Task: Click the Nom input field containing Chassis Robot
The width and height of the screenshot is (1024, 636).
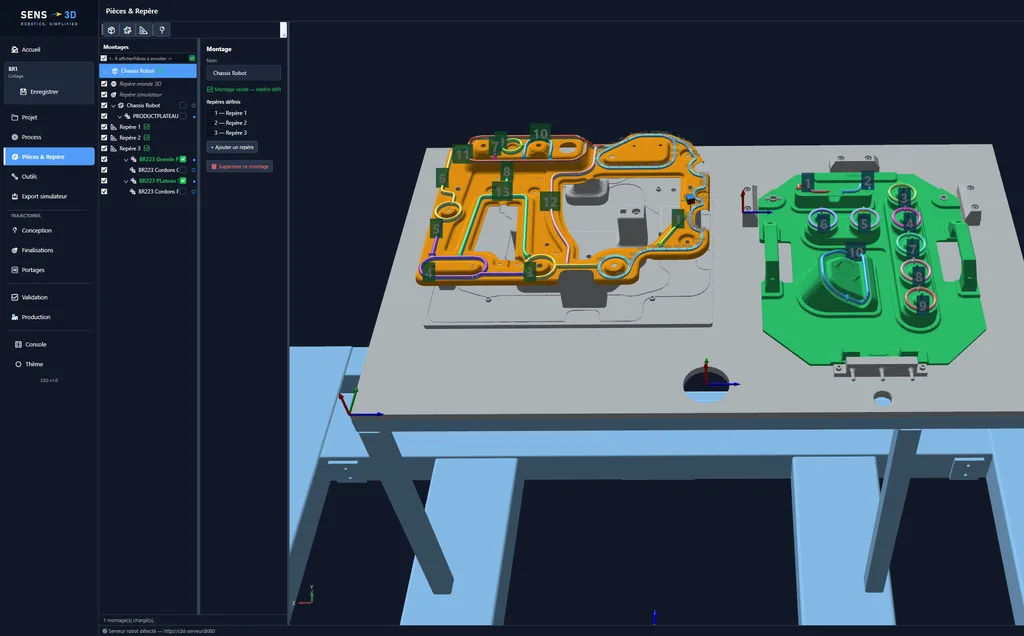Action: click(x=244, y=73)
